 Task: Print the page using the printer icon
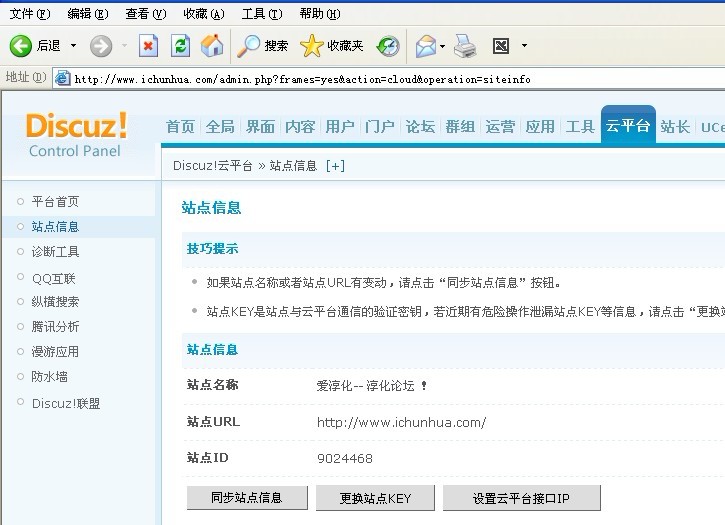465,46
